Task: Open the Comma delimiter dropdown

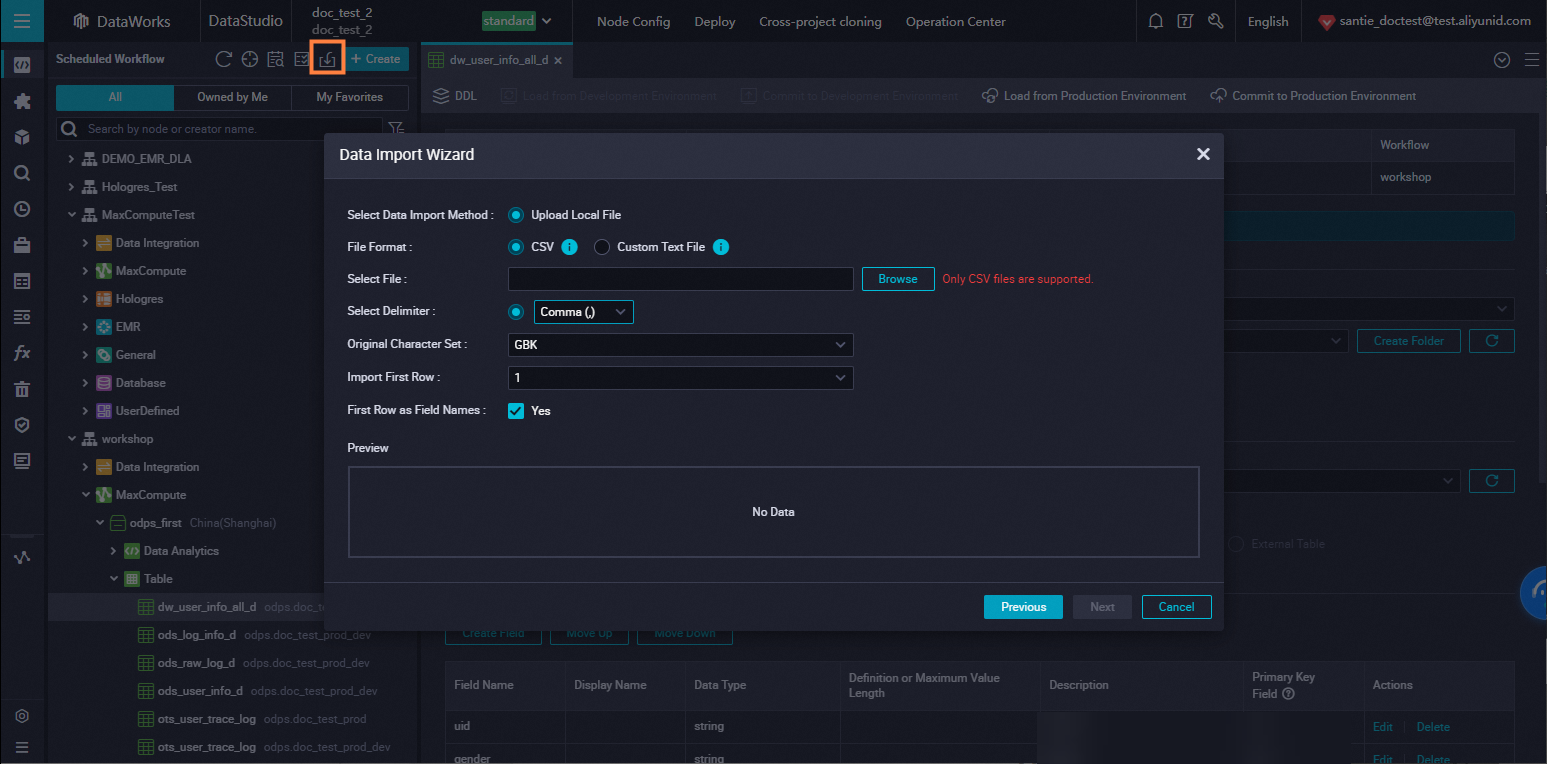Action: [x=583, y=312]
